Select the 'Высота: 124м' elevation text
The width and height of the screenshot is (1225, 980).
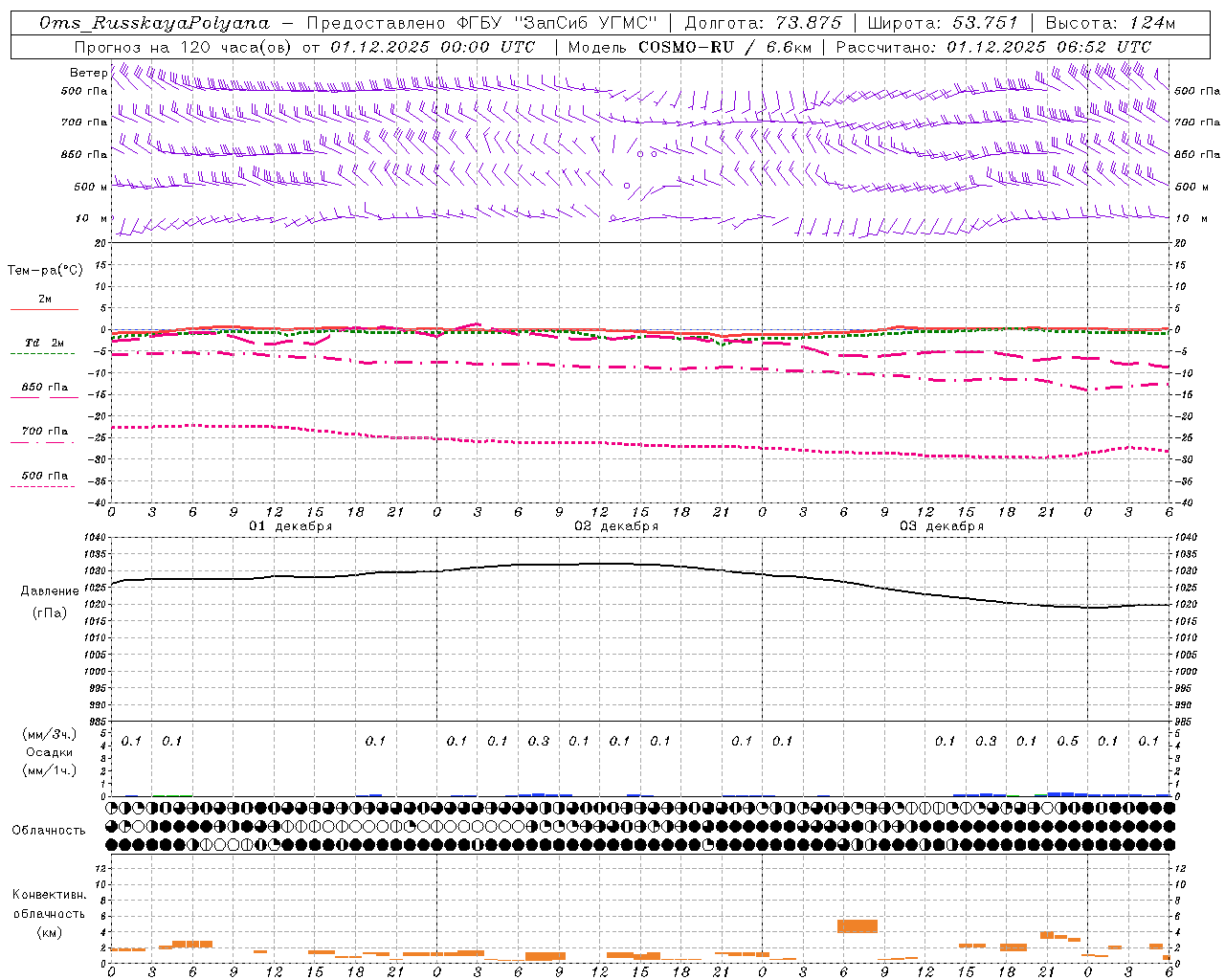click(1110, 23)
